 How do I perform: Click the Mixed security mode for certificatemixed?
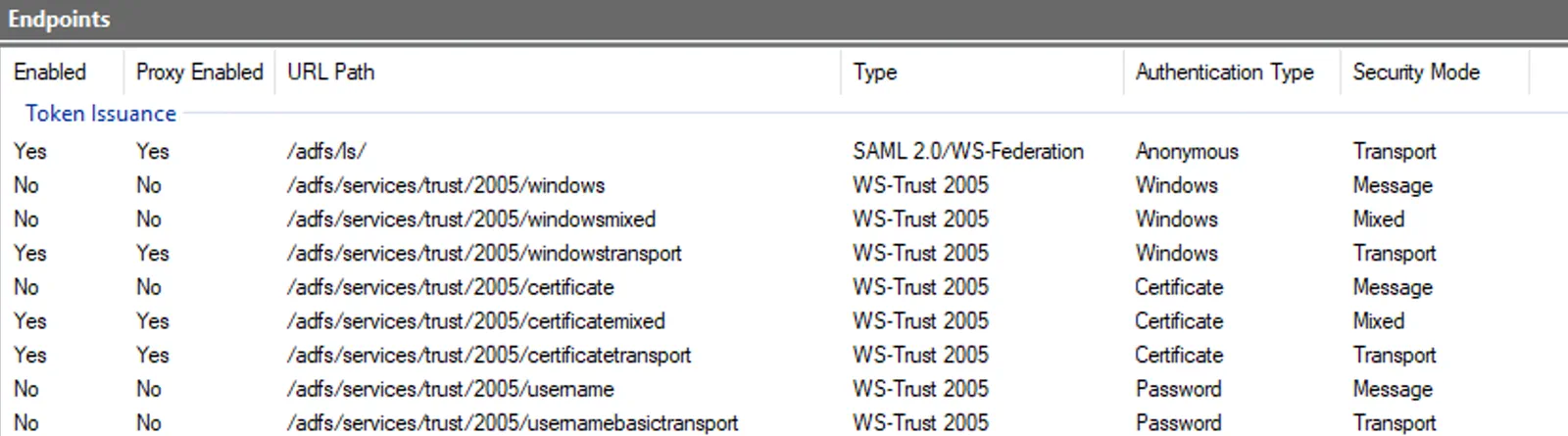(x=1378, y=320)
